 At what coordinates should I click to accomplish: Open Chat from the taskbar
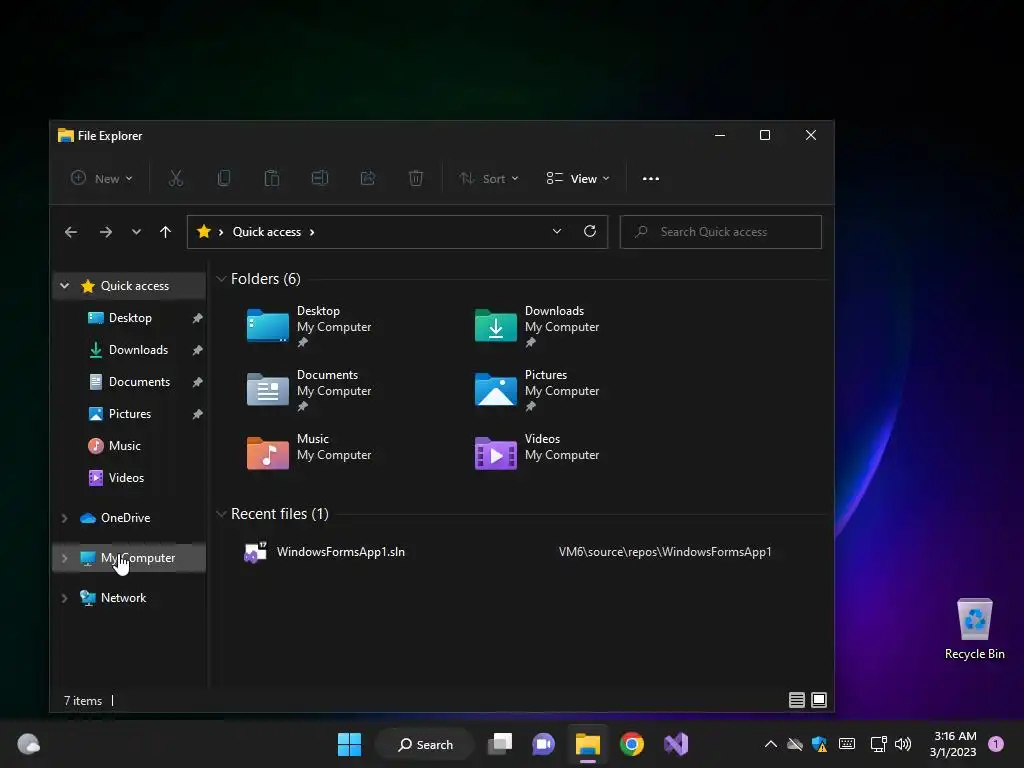coord(543,744)
